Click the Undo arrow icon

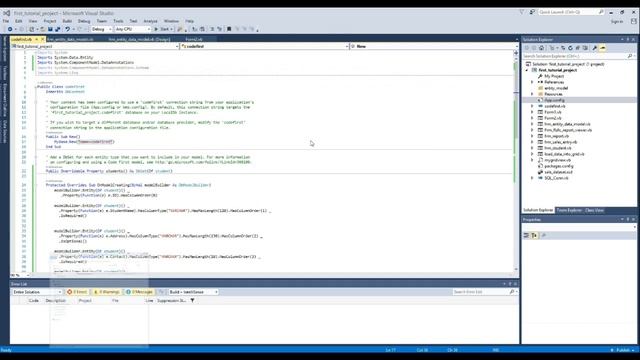[67, 29]
